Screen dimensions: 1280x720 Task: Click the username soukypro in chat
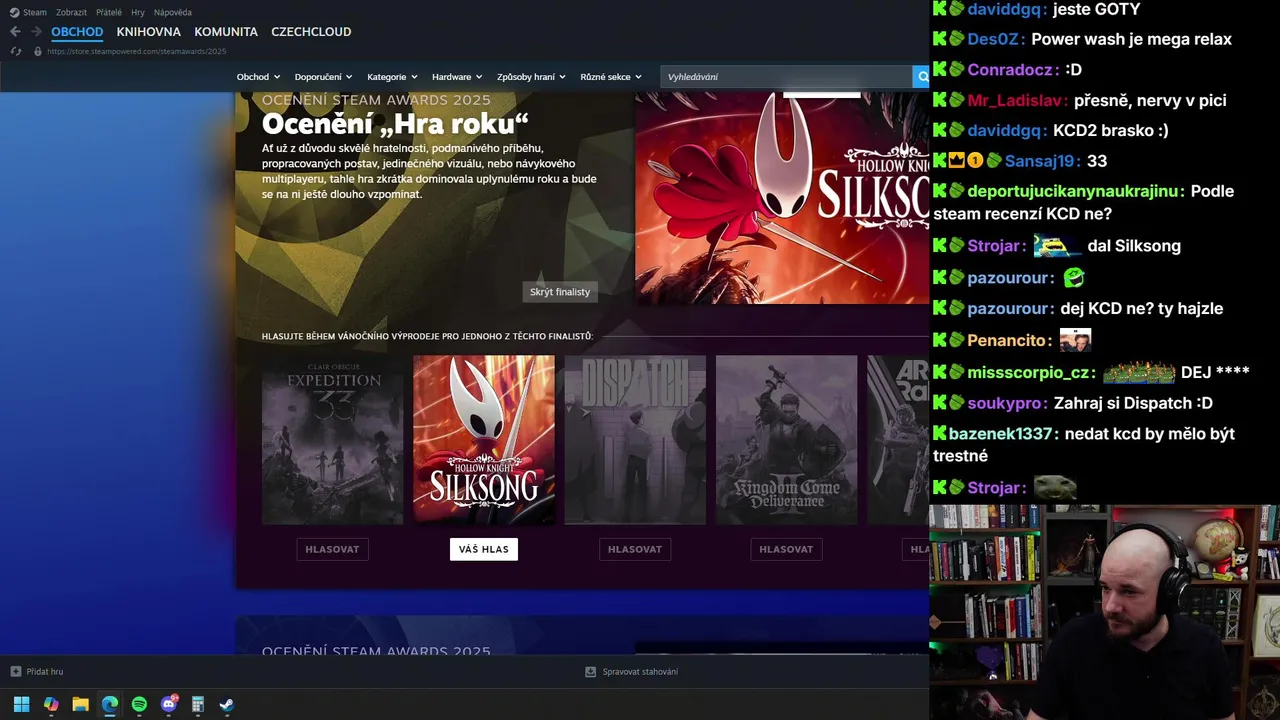coord(1006,403)
